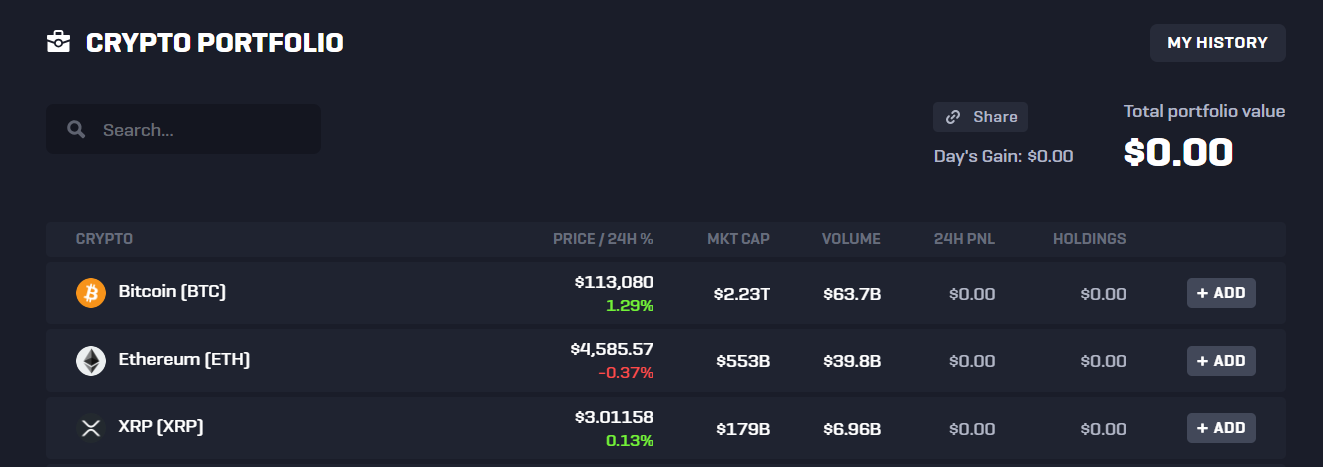This screenshot has width=1323, height=467.
Task: Click the -0.37% Ethereum change value
Action: pyautogui.click(x=626, y=373)
